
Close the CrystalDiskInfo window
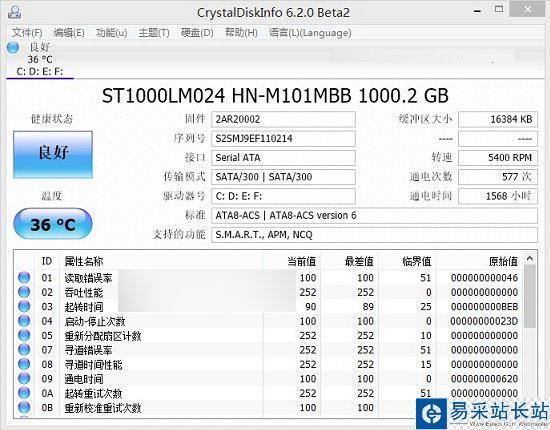(527, 10)
